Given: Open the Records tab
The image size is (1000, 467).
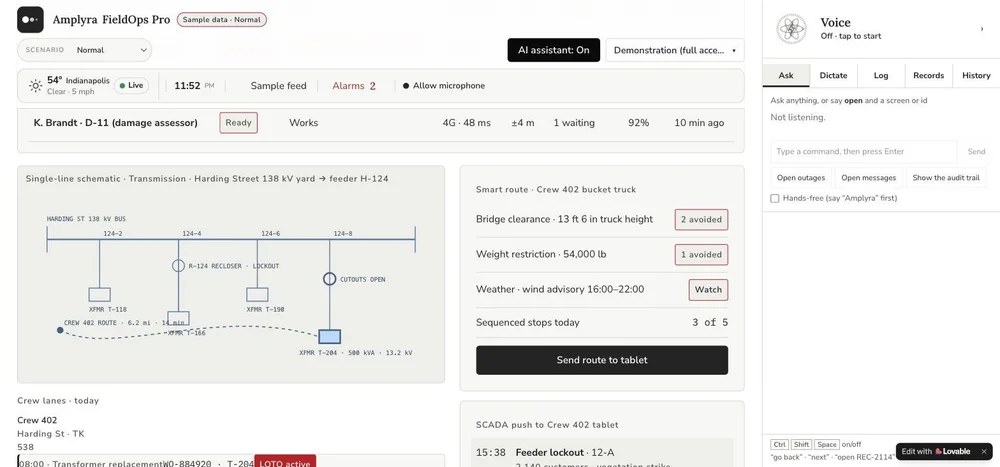Looking at the screenshot, I should 929,75.
